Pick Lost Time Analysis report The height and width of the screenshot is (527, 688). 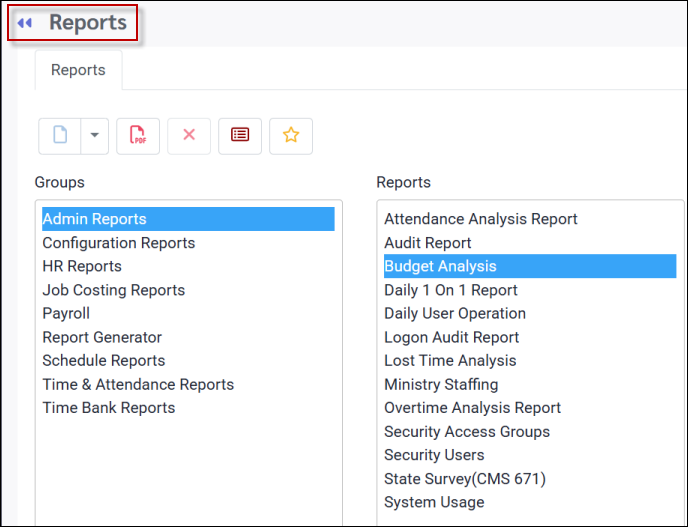pos(530,361)
